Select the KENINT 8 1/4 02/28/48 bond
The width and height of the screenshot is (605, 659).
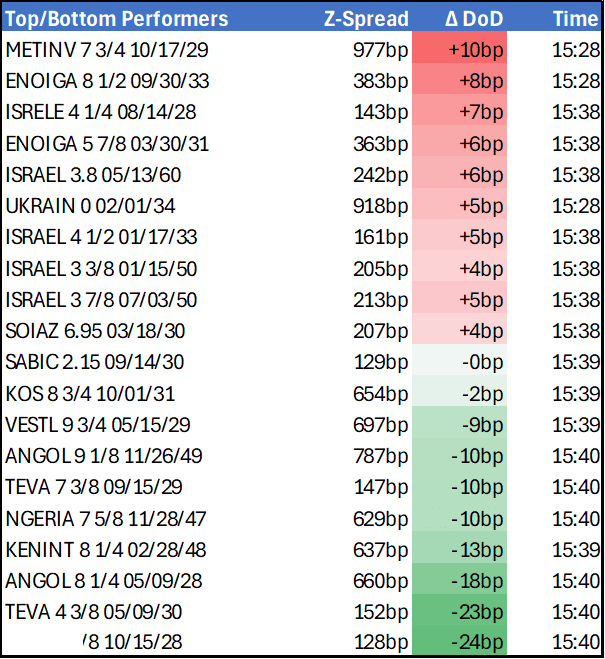pos(107,549)
